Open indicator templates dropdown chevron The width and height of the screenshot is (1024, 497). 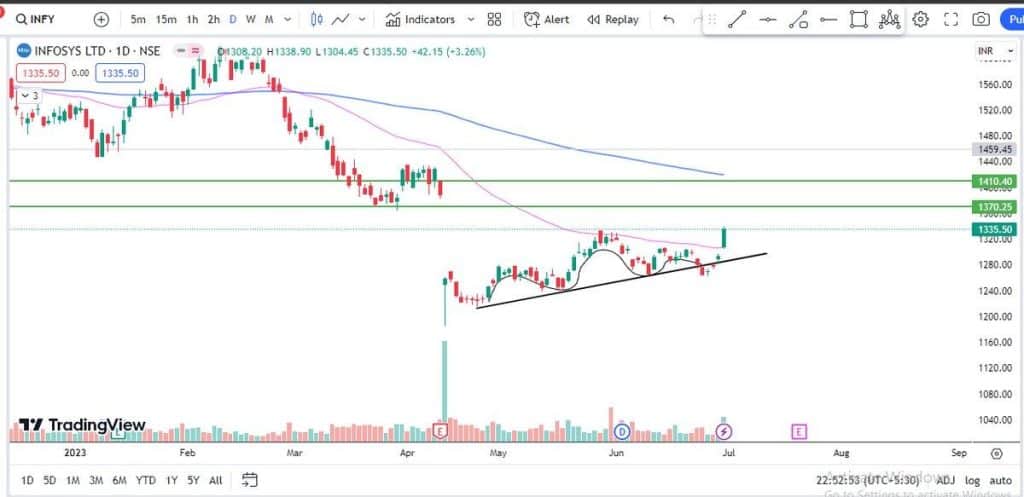tap(471, 20)
